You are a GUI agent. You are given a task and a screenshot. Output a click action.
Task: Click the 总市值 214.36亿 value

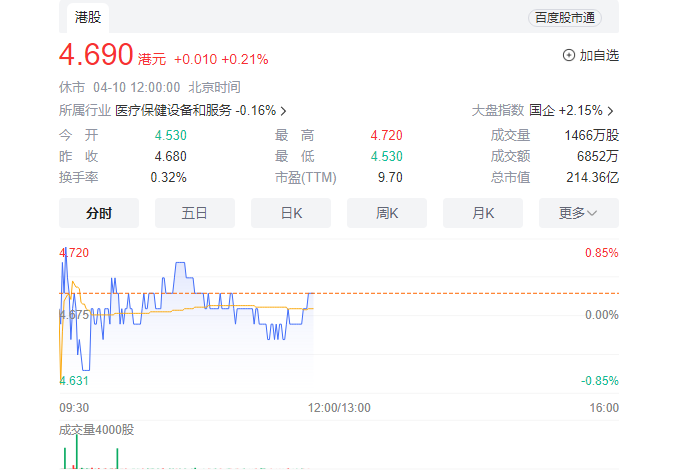(598, 177)
